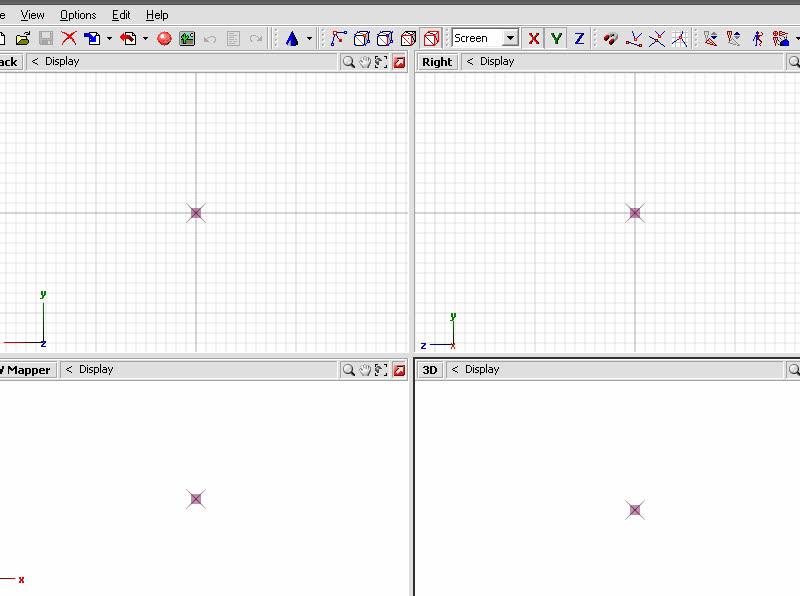Click the fit-to-view bracket icon in UV Mapper
The width and height of the screenshot is (800, 596).
pos(381,370)
